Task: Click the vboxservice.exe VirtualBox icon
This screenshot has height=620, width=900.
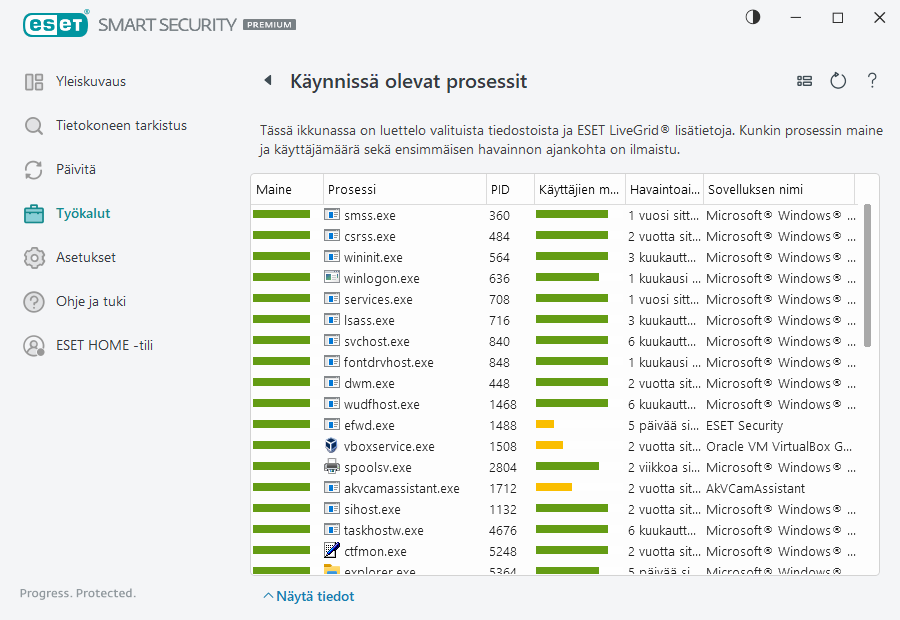Action: pyautogui.click(x=332, y=446)
